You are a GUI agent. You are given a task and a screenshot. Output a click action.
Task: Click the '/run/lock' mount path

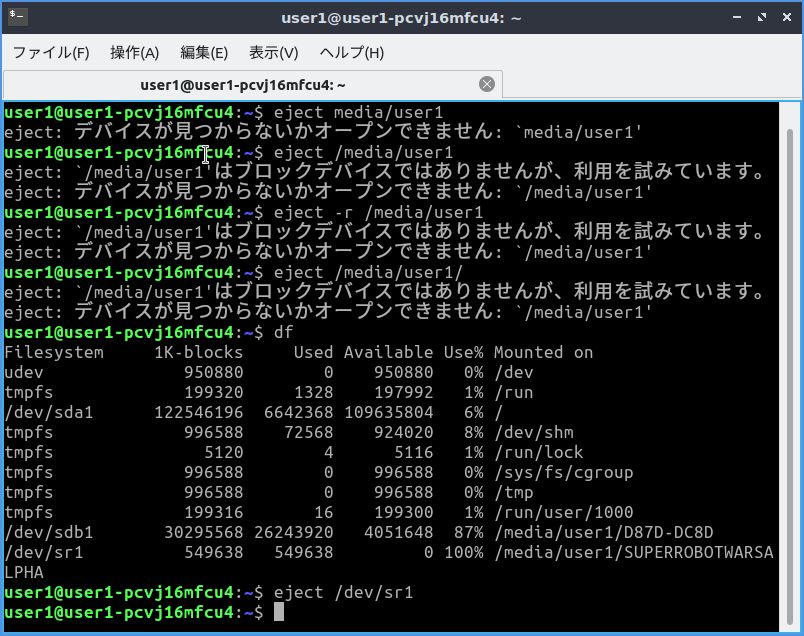coord(538,452)
